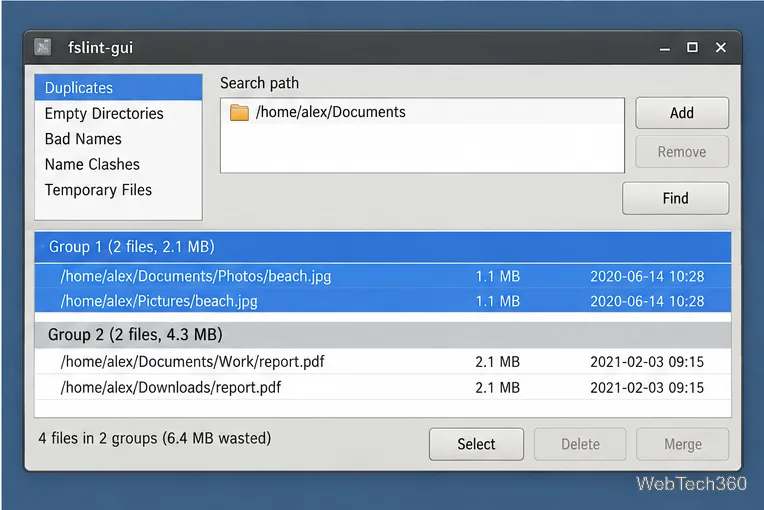
Task: Select Temporary Files category
Action: click(118, 190)
